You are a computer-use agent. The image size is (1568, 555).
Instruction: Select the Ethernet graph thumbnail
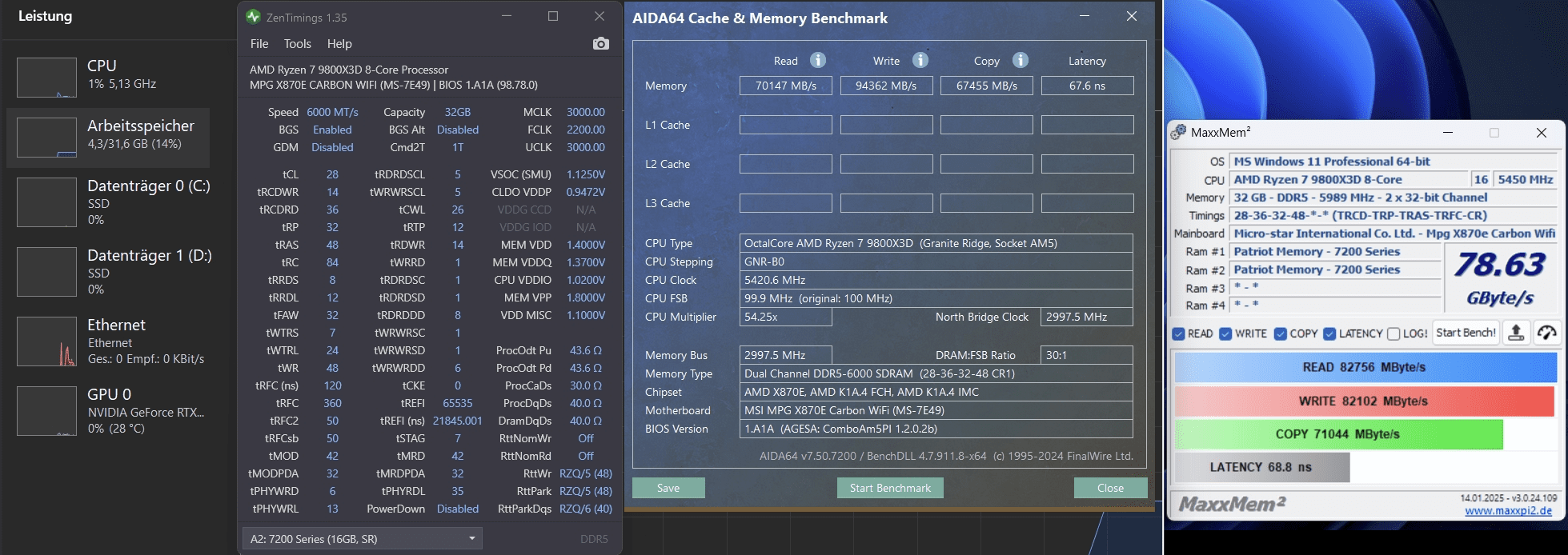tap(46, 341)
